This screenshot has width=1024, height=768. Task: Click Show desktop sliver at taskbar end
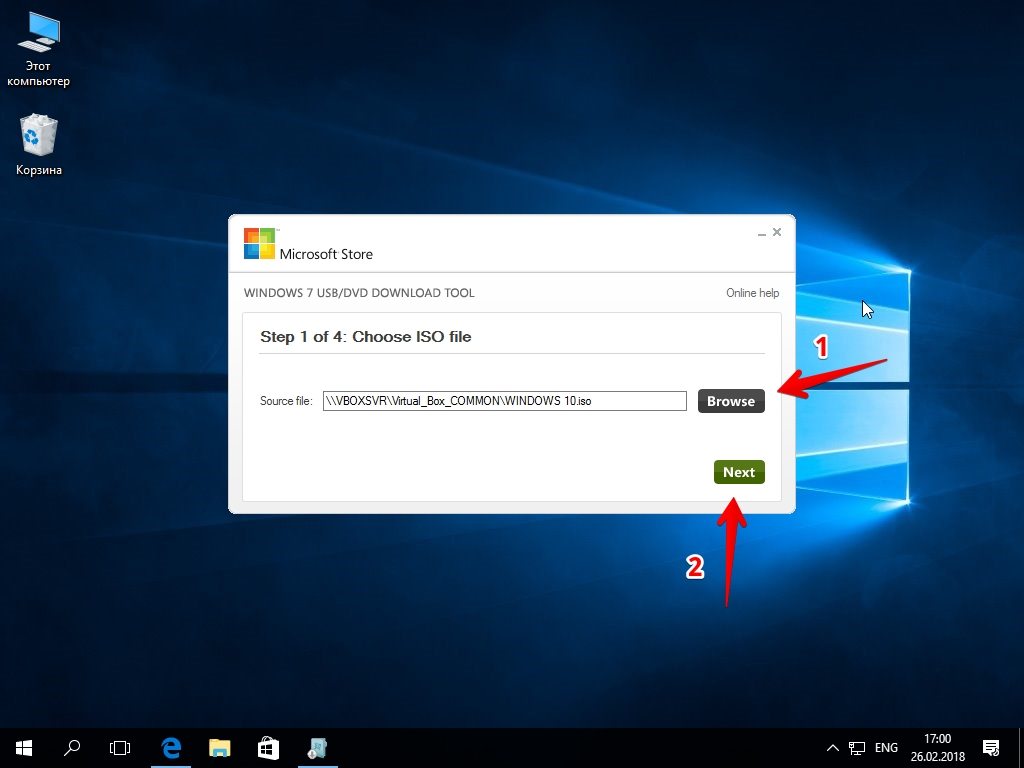[x=1021, y=748]
